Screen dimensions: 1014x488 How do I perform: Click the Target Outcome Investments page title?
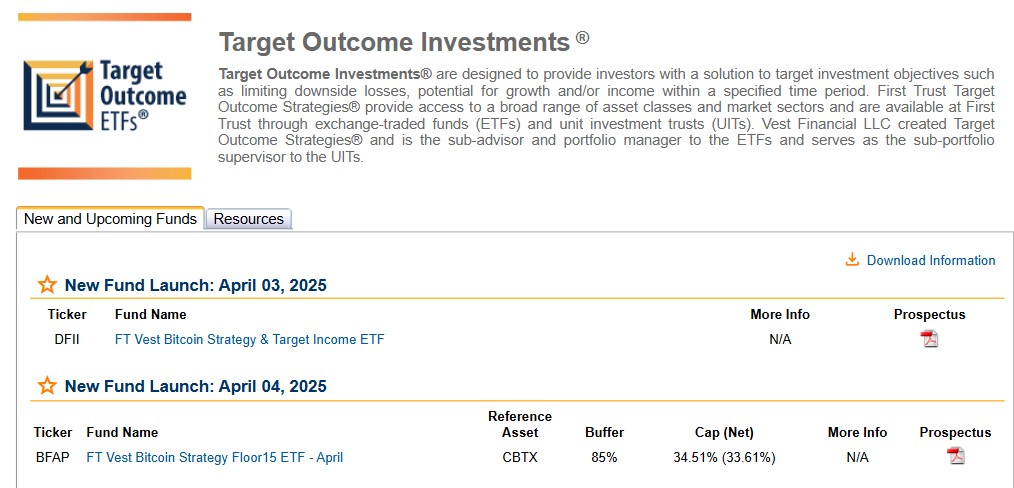(x=394, y=42)
